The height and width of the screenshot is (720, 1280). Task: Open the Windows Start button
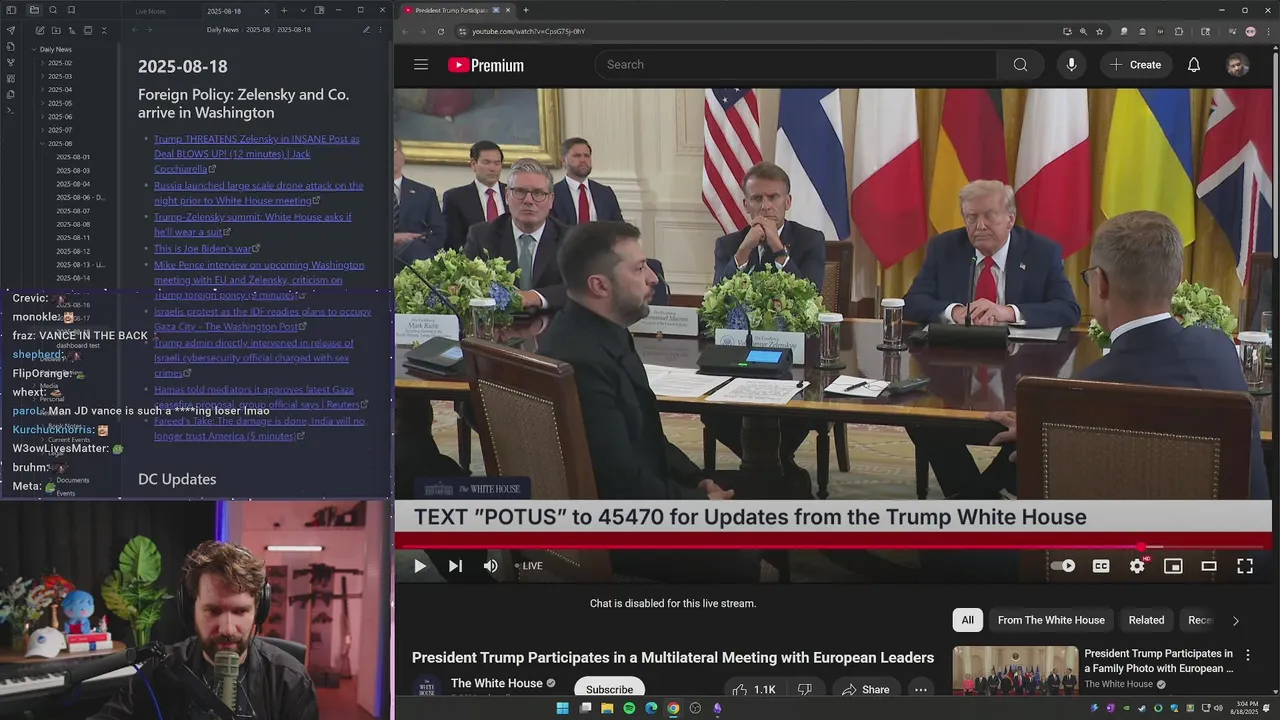point(563,708)
